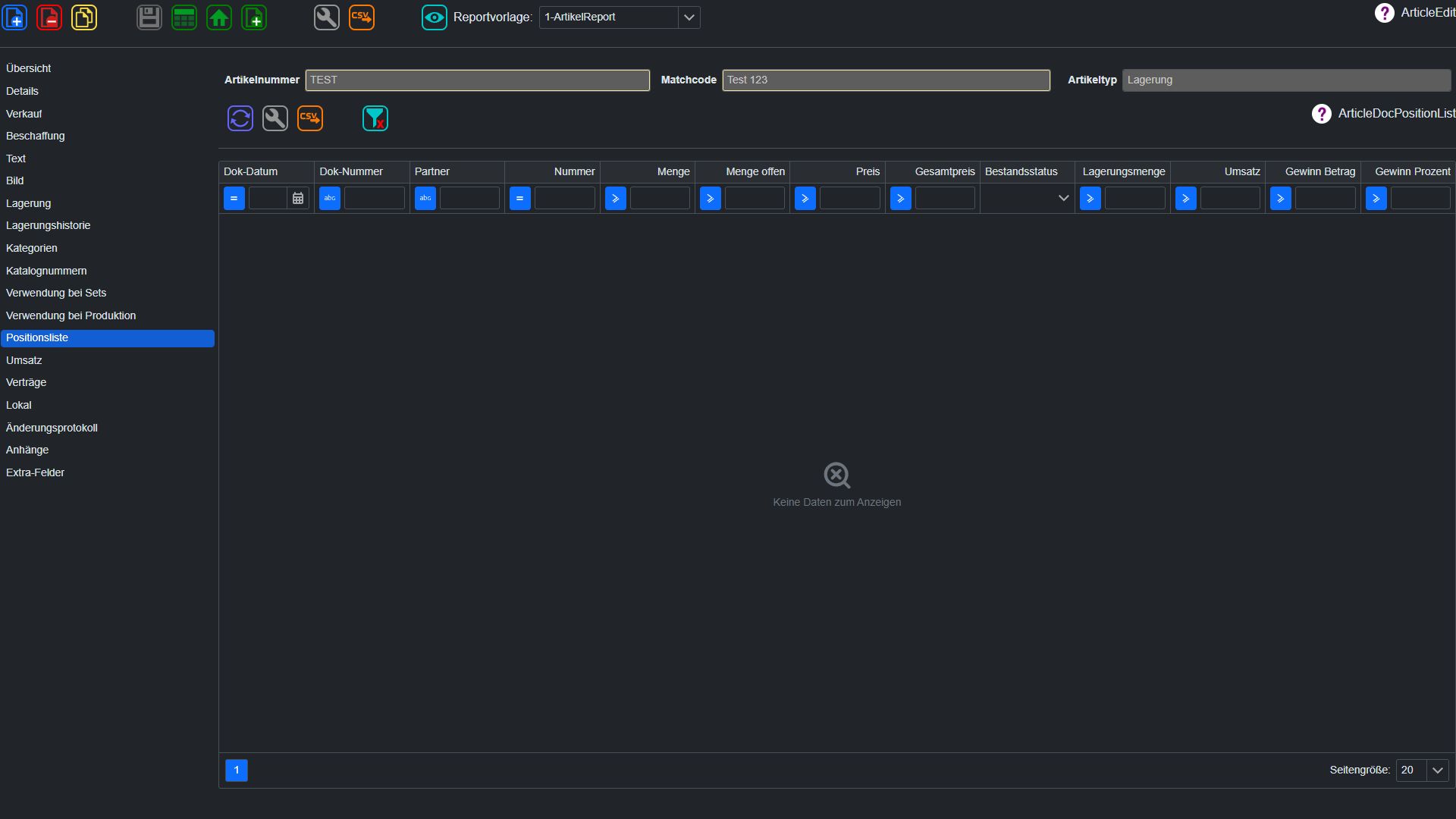This screenshot has height=819, width=1456.
Task: Go to page 1 button
Action: click(237, 770)
